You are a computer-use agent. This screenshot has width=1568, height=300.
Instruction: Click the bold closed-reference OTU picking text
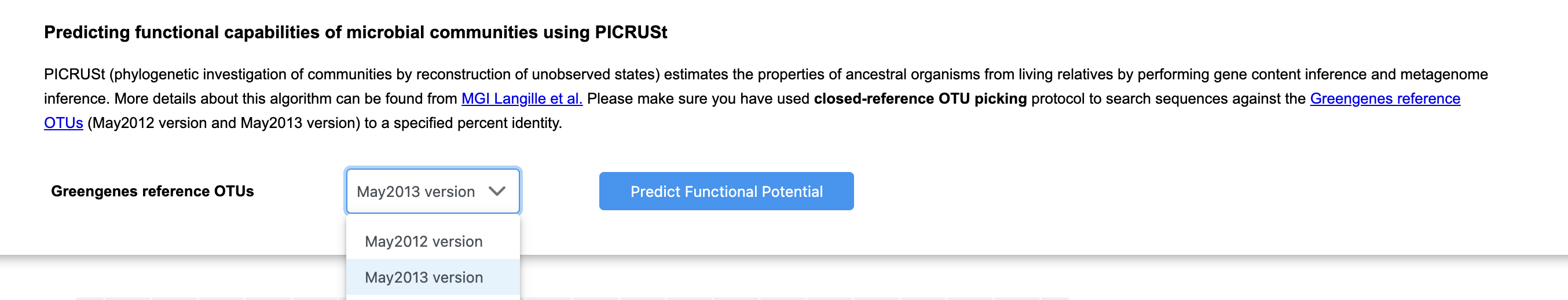tap(919, 98)
